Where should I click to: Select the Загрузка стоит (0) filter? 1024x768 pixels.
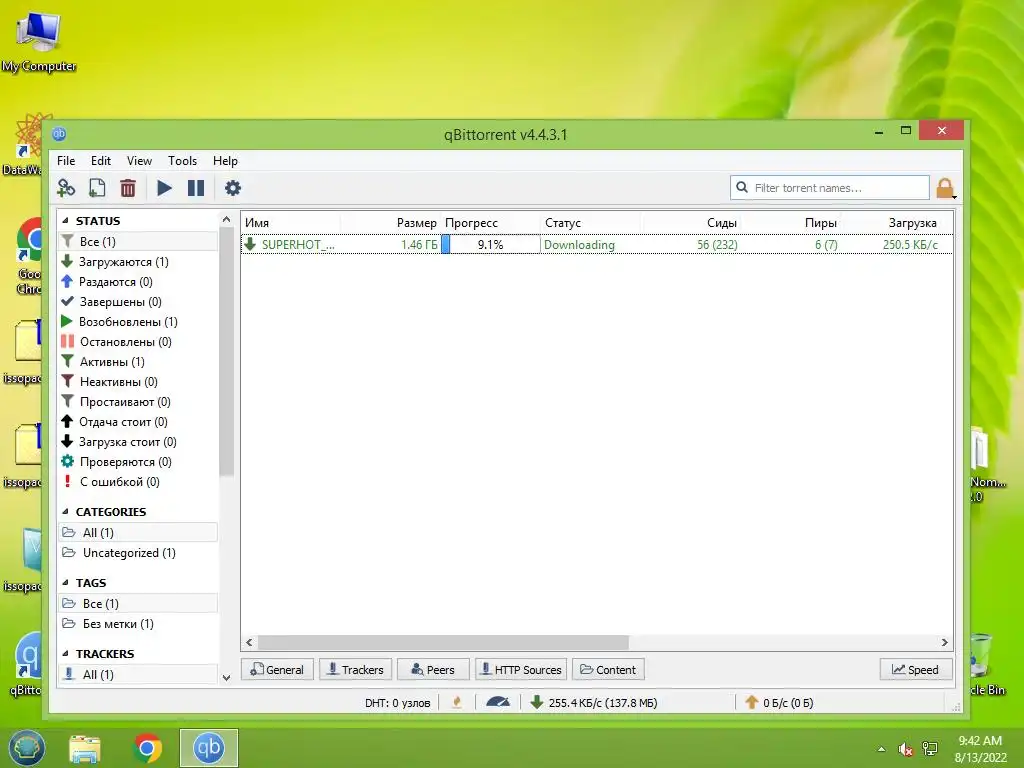pyautogui.click(x=138, y=442)
